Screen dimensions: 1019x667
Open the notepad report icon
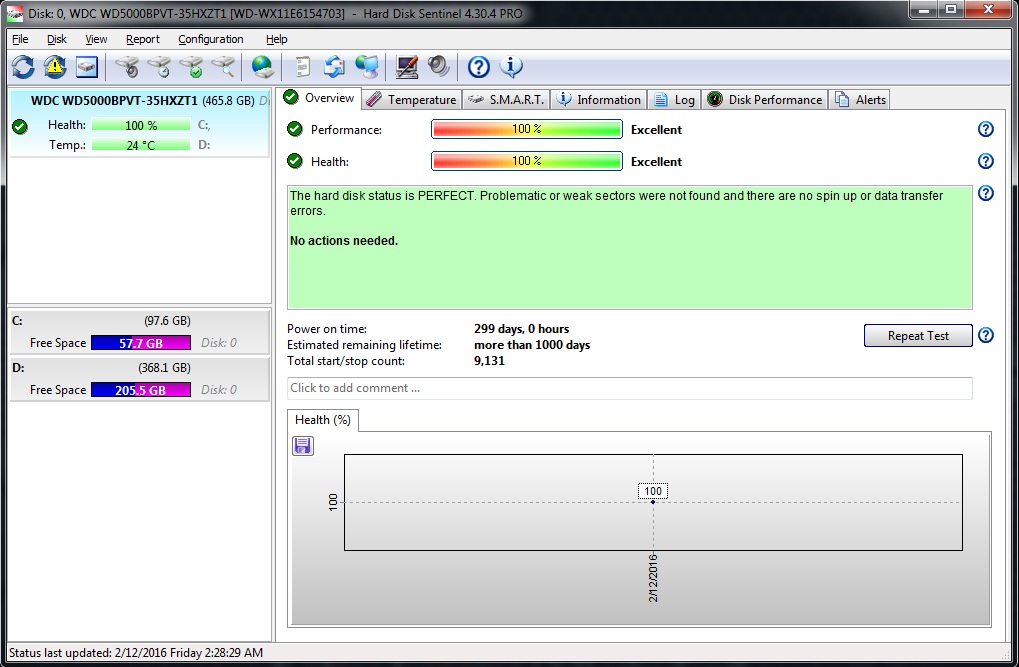coord(302,67)
